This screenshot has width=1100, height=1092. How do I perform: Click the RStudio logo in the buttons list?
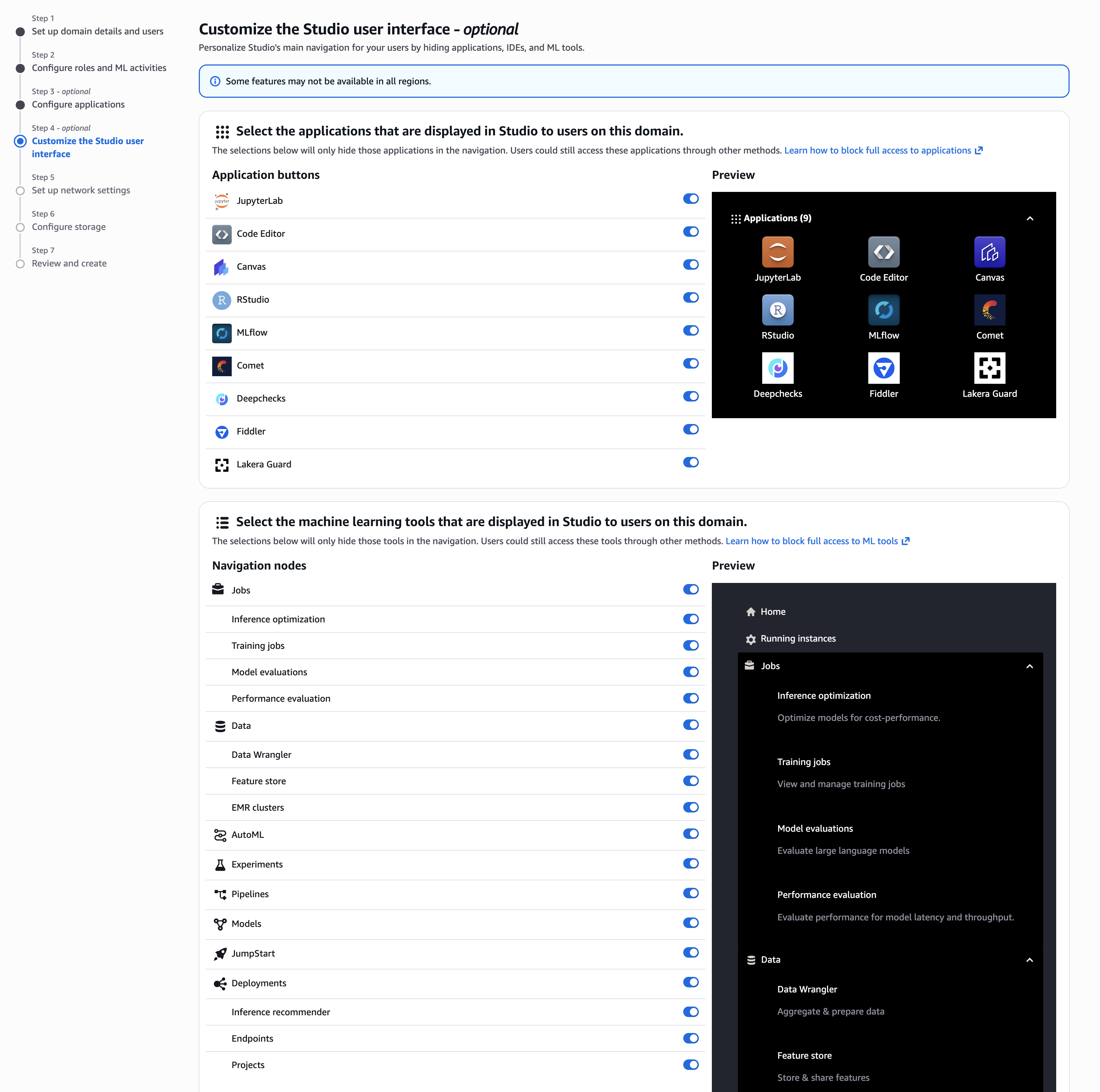point(222,300)
